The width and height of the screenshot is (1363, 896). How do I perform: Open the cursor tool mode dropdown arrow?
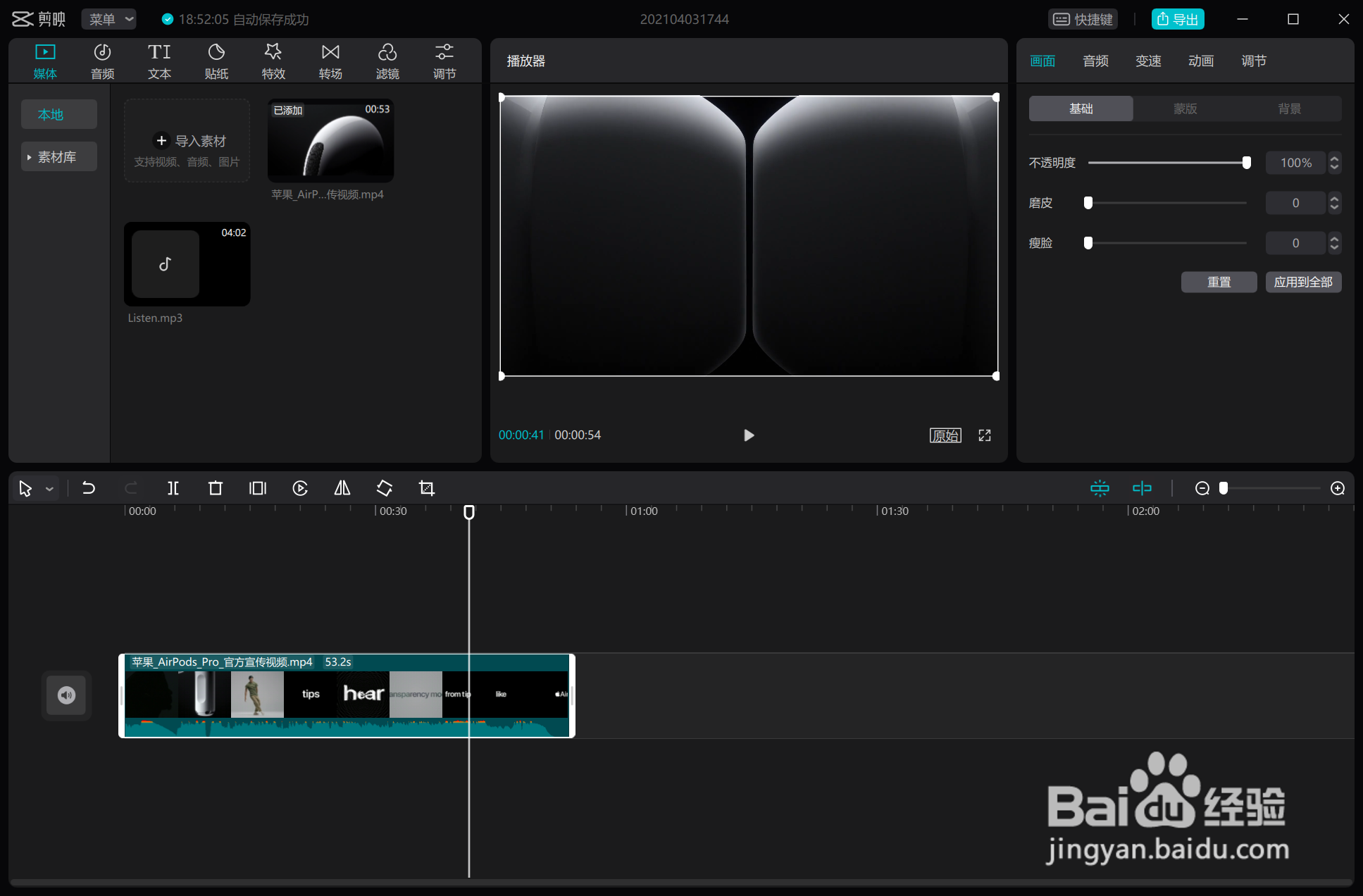click(x=49, y=489)
